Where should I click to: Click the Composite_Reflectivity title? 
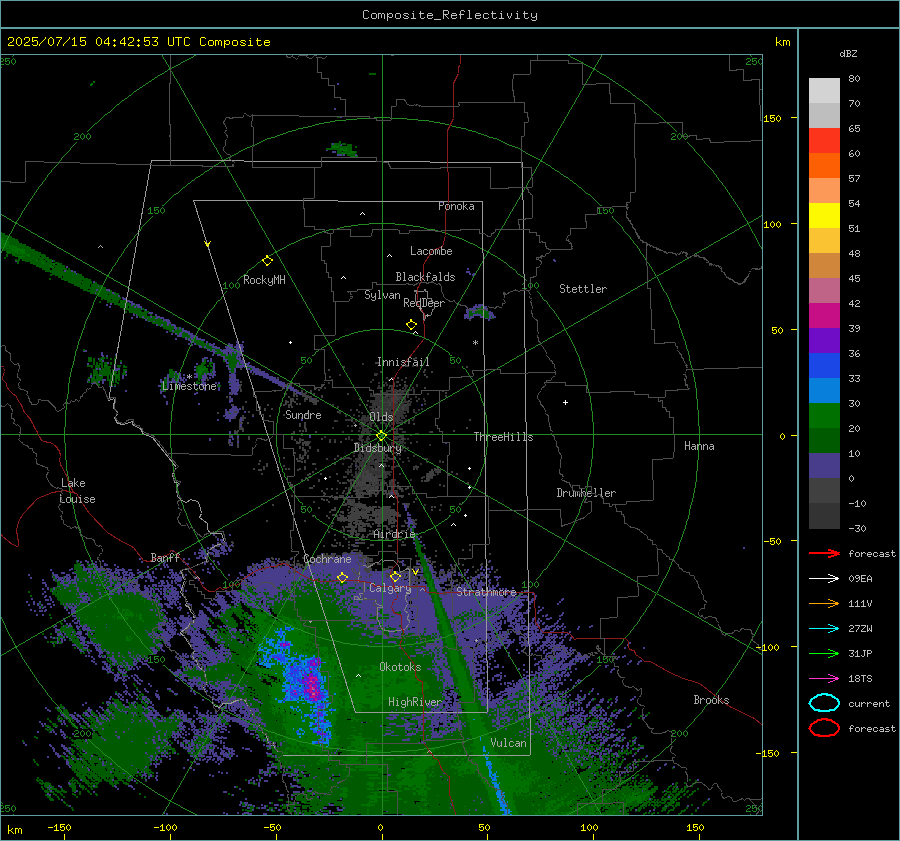449,15
